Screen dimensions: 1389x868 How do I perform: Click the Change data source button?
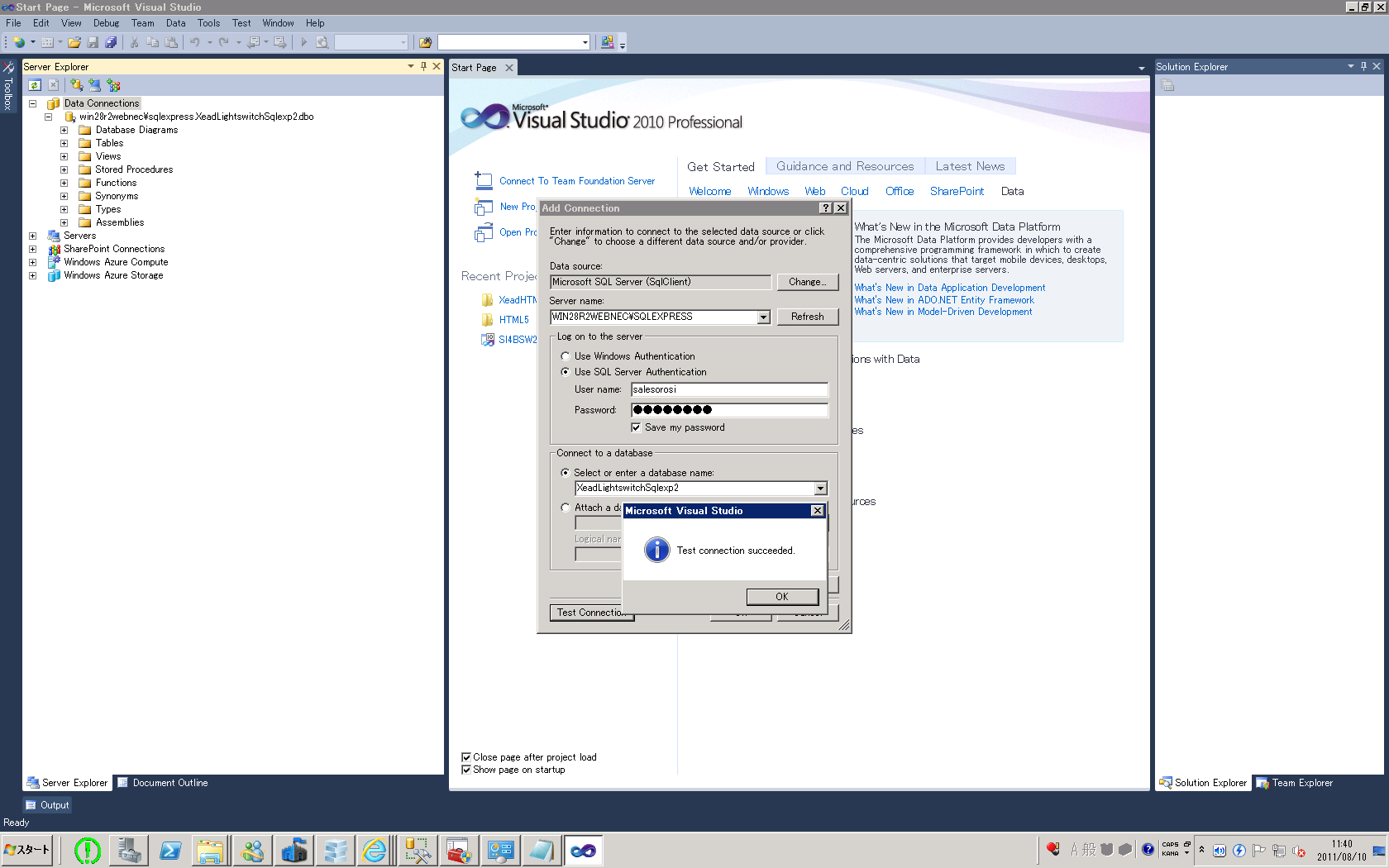807,282
